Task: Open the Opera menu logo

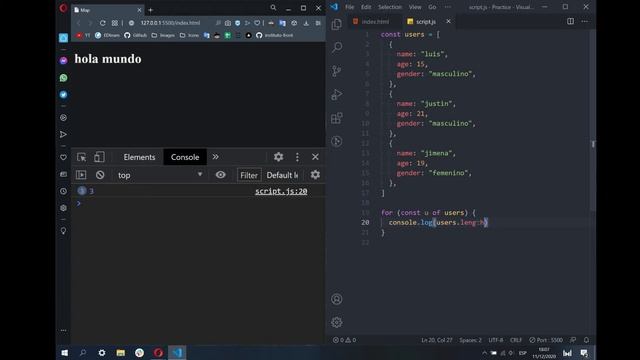Action: pyautogui.click(x=63, y=8)
